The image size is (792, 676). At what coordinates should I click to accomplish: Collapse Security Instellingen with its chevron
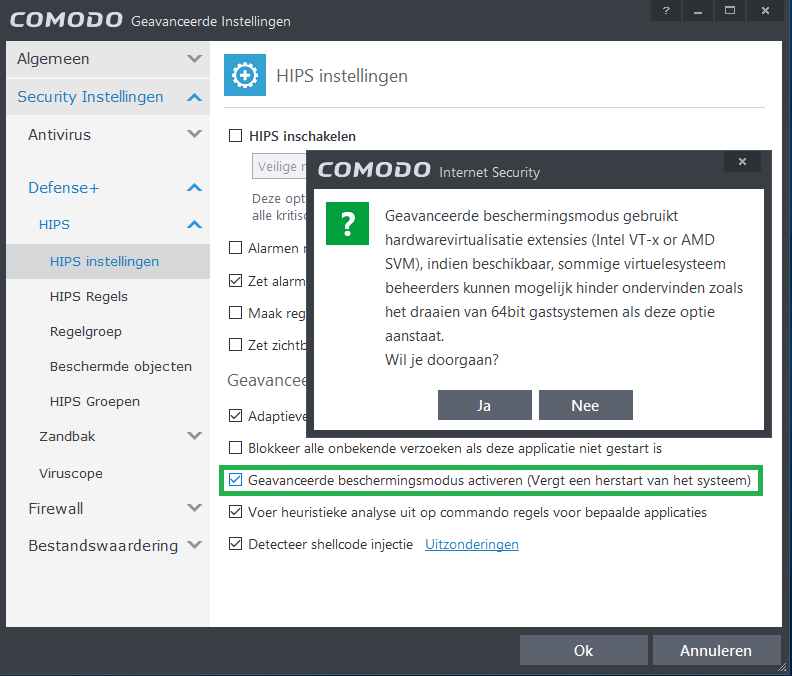[x=194, y=97]
